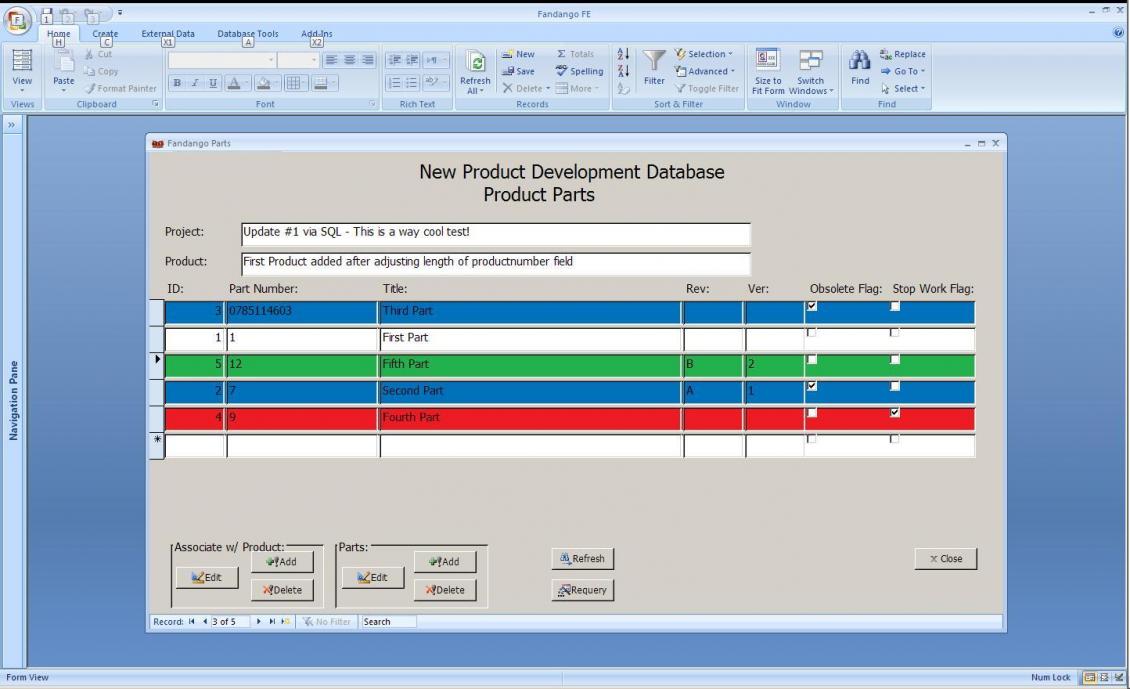Click Delete in the Parts group

coord(445,590)
